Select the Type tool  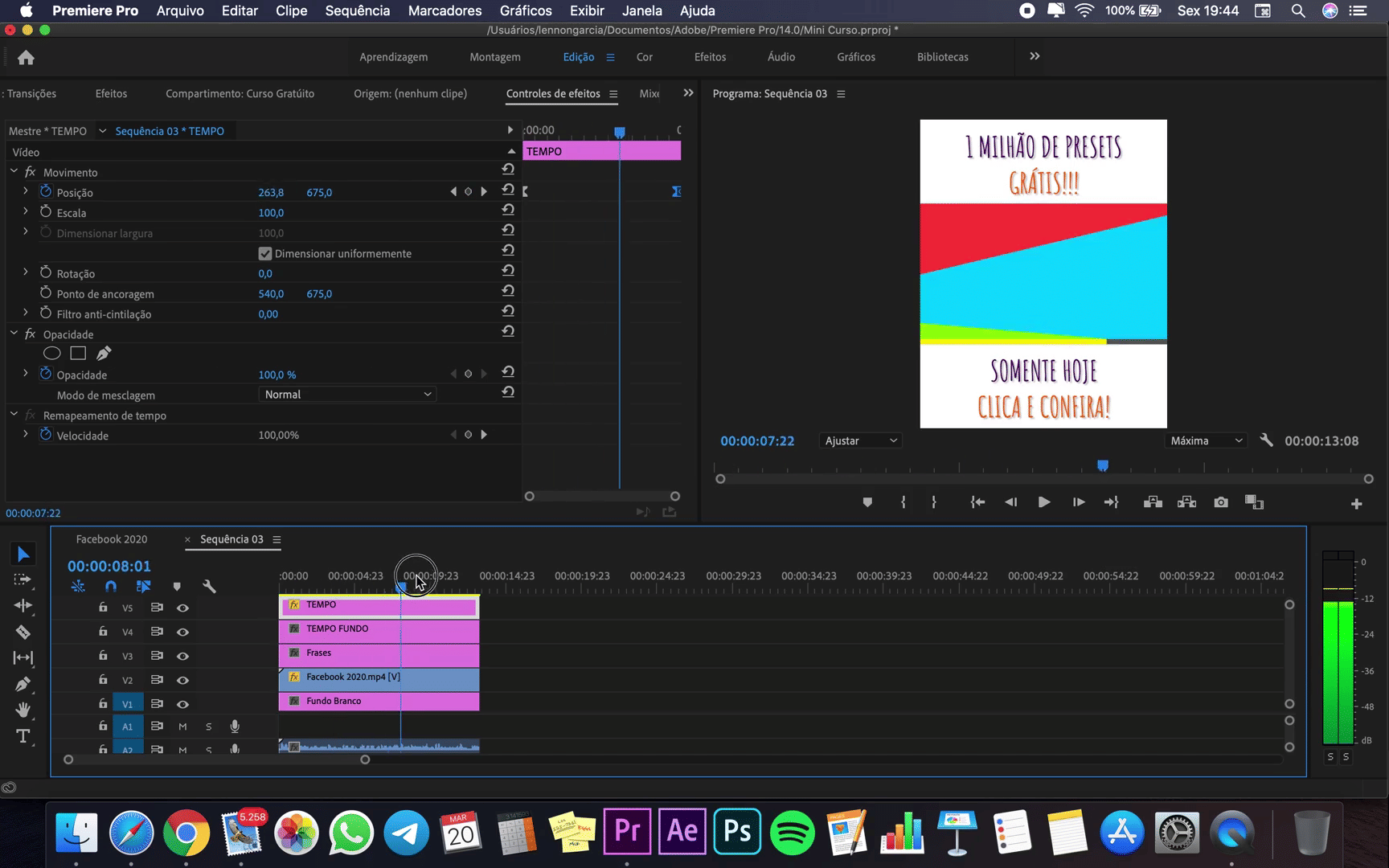pyautogui.click(x=23, y=736)
